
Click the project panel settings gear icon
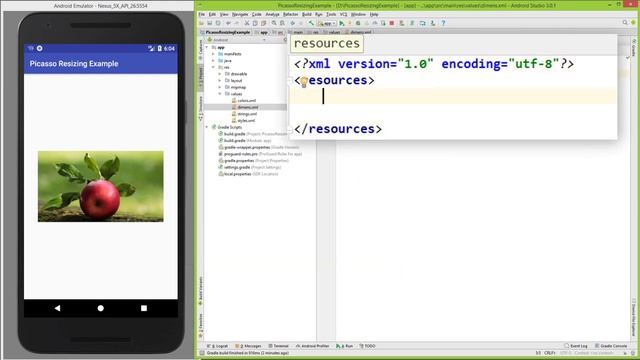coord(285,40)
